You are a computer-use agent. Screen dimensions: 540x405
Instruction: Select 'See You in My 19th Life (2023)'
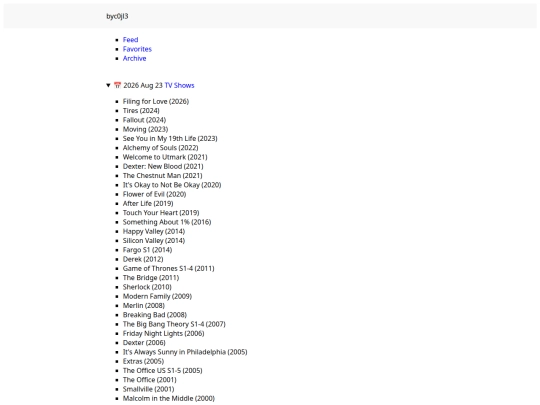tap(170, 138)
